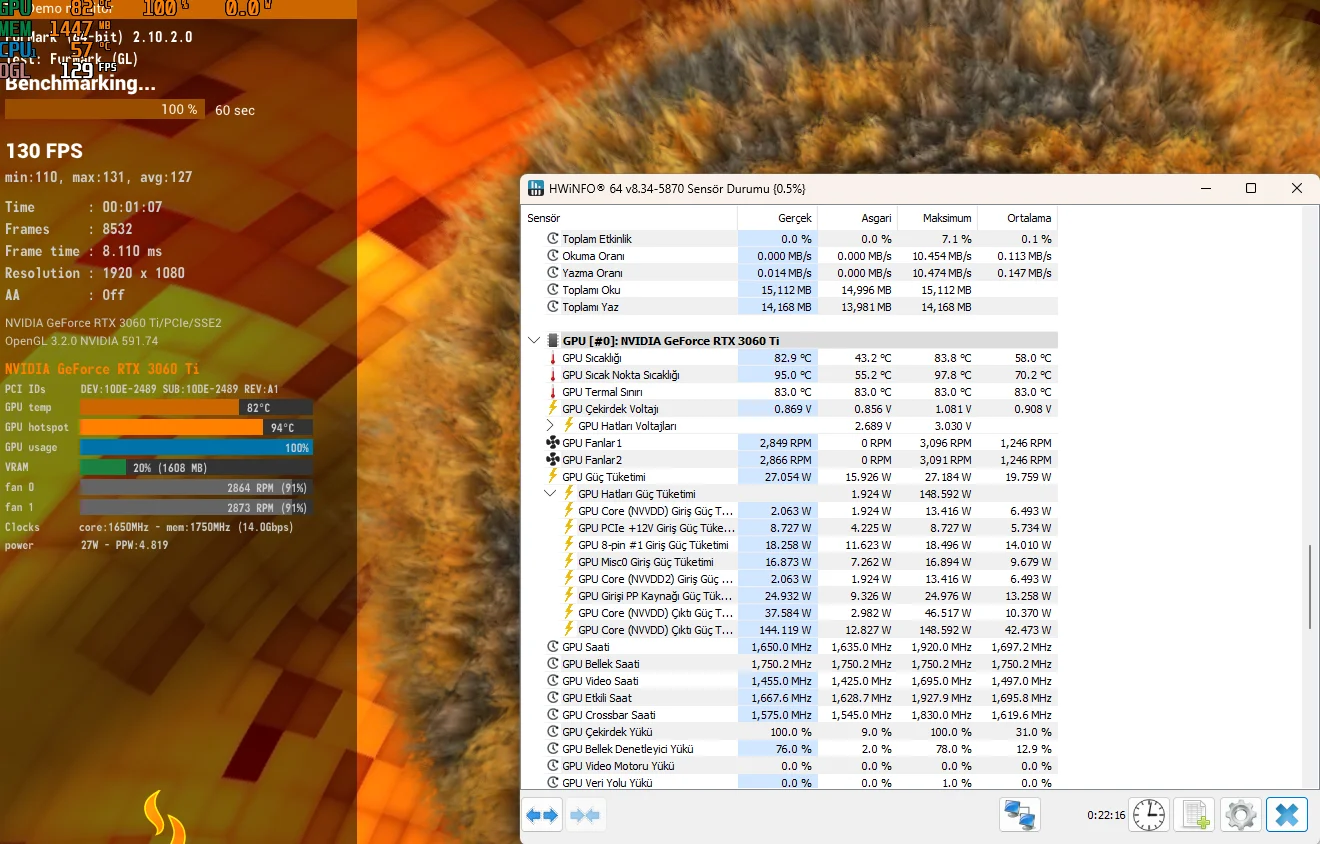Select the GPU Video Motoru Yükü row label

click(x=618, y=766)
